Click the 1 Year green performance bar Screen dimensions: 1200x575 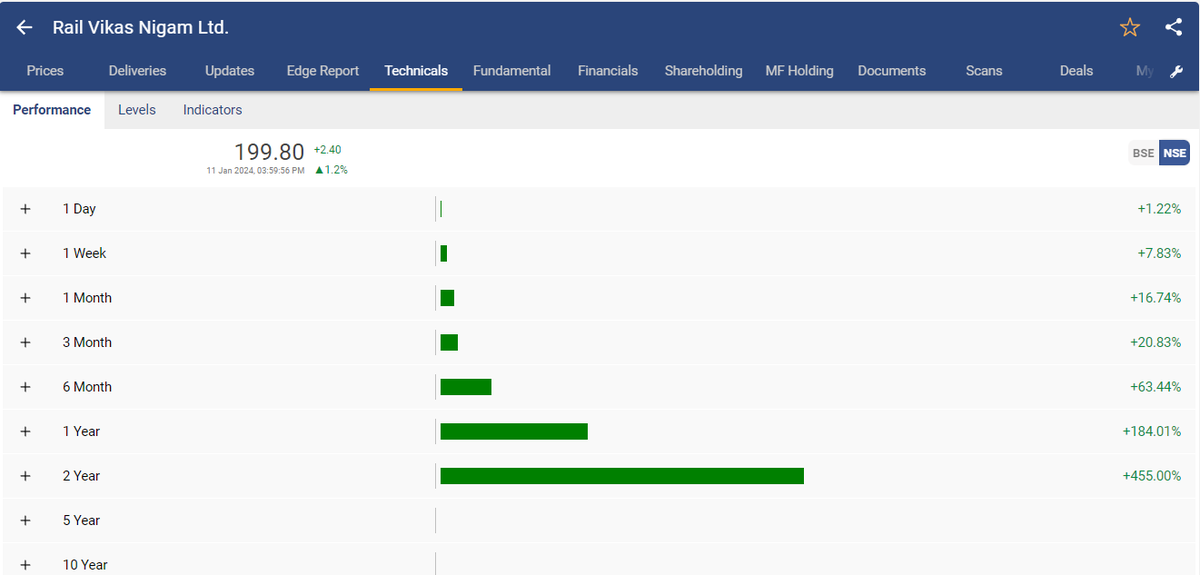514,431
